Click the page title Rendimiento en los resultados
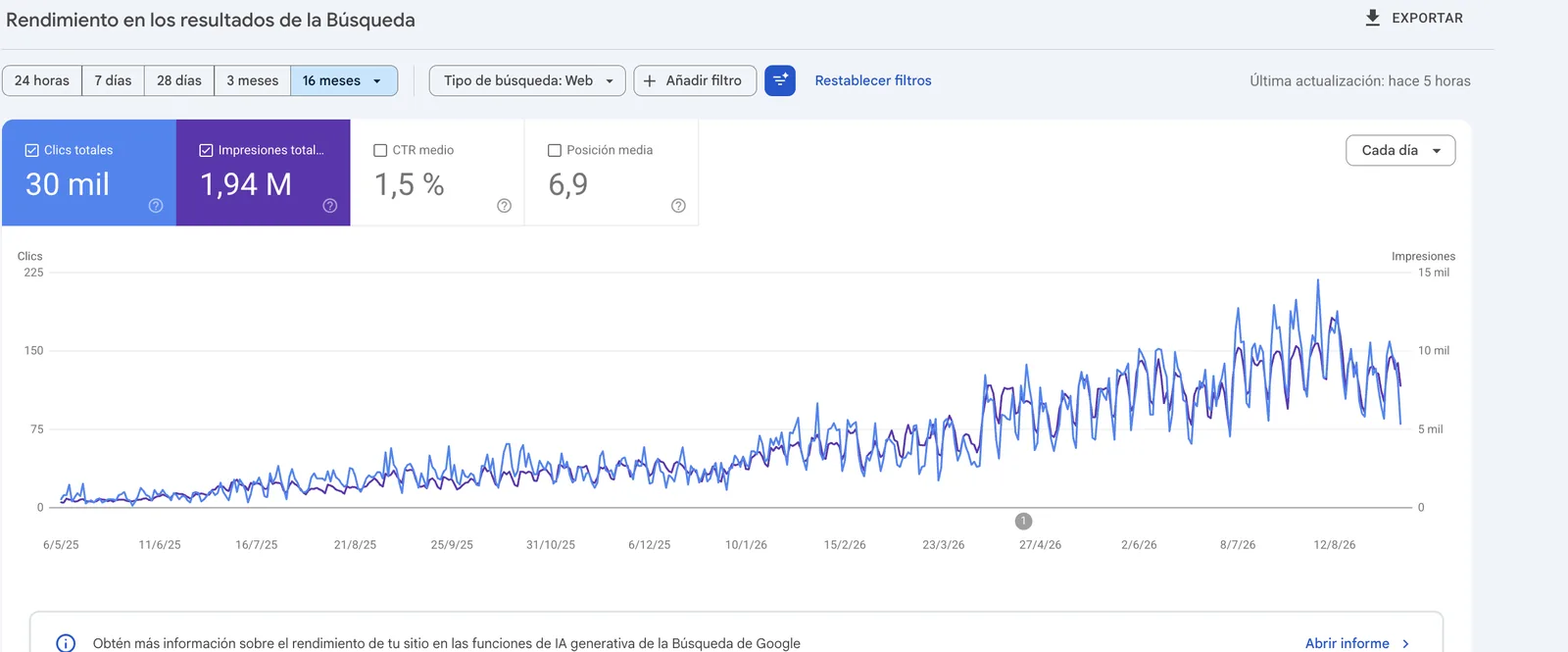 (x=211, y=20)
